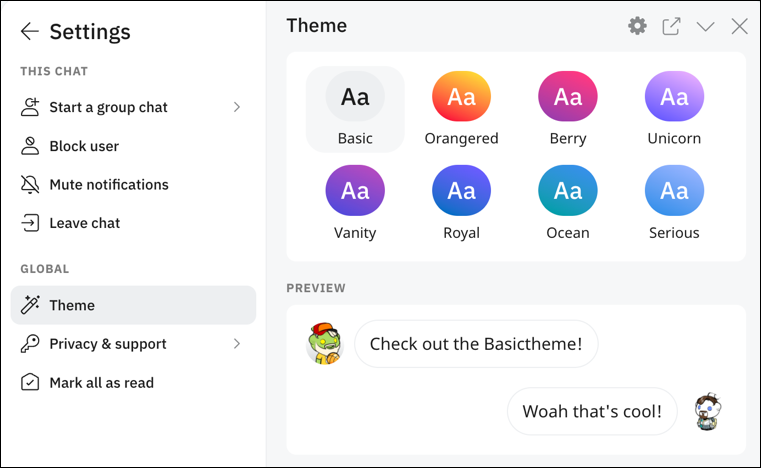Apply the Ocean theme
Screen dimensions: 761x468
point(568,191)
